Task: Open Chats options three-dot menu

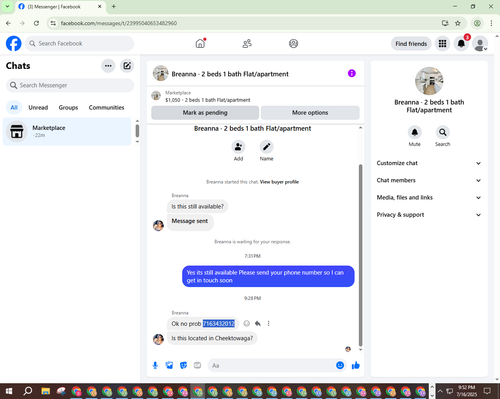Action: pyautogui.click(x=108, y=66)
